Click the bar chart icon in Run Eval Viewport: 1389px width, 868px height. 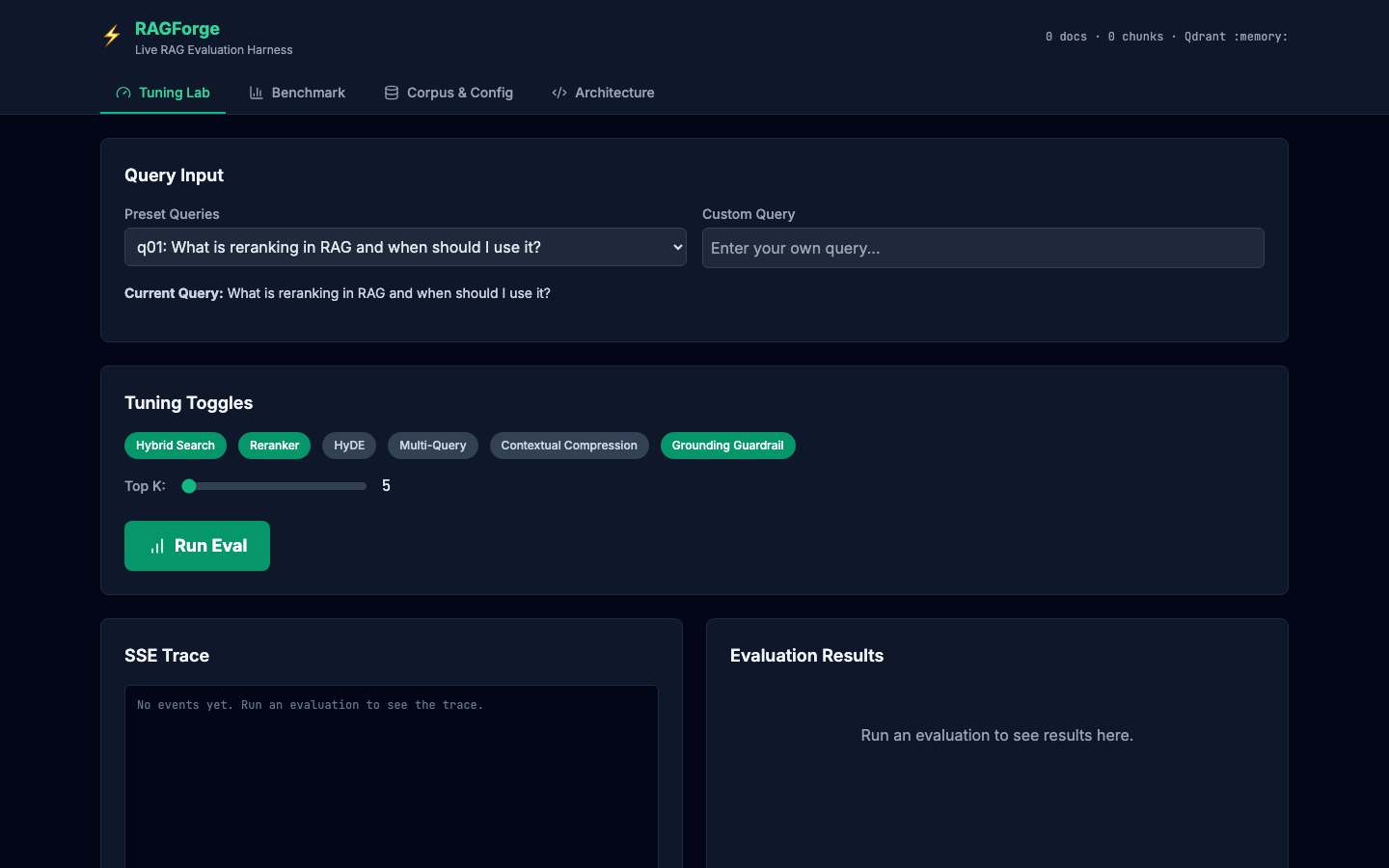[157, 546]
